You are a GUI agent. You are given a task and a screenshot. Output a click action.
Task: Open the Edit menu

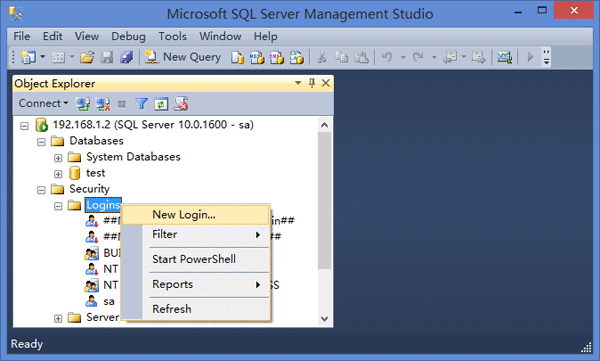click(x=52, y=36)
